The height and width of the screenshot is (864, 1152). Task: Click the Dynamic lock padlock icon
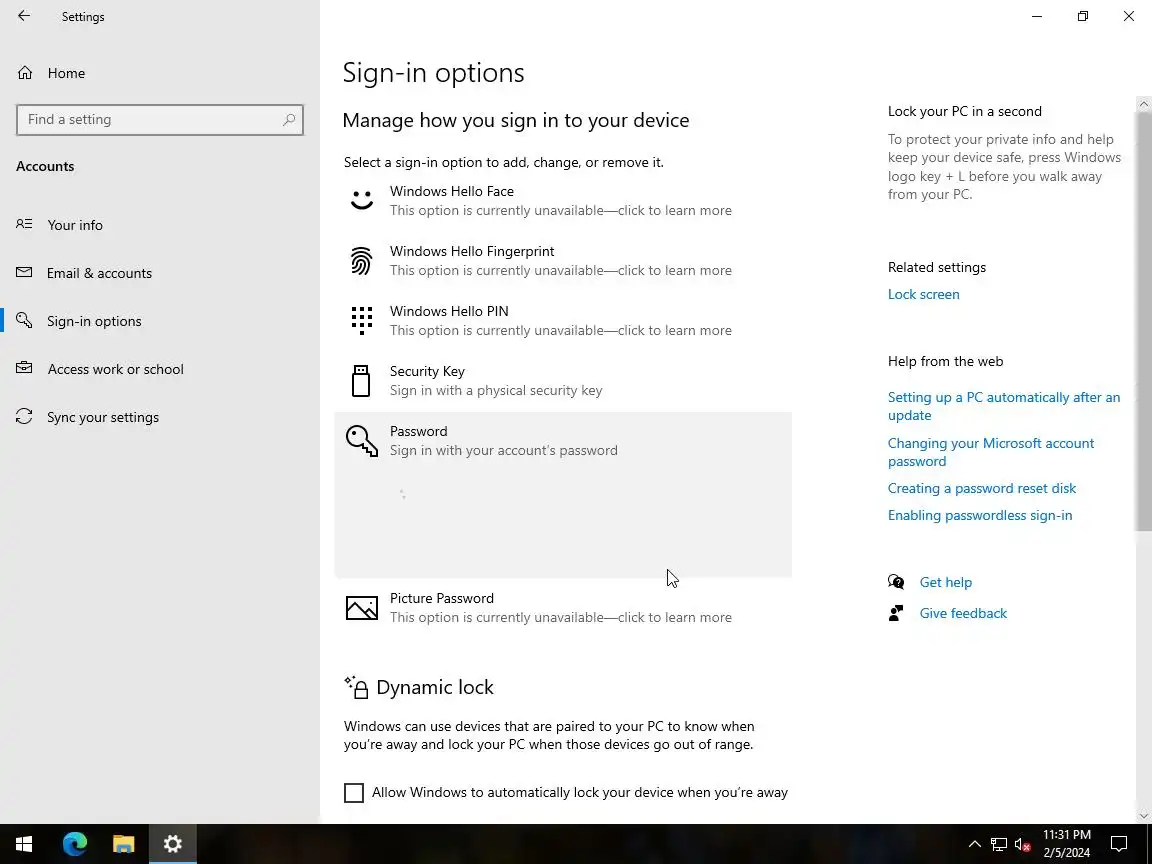pyautogui.click(x=357, y=687)
